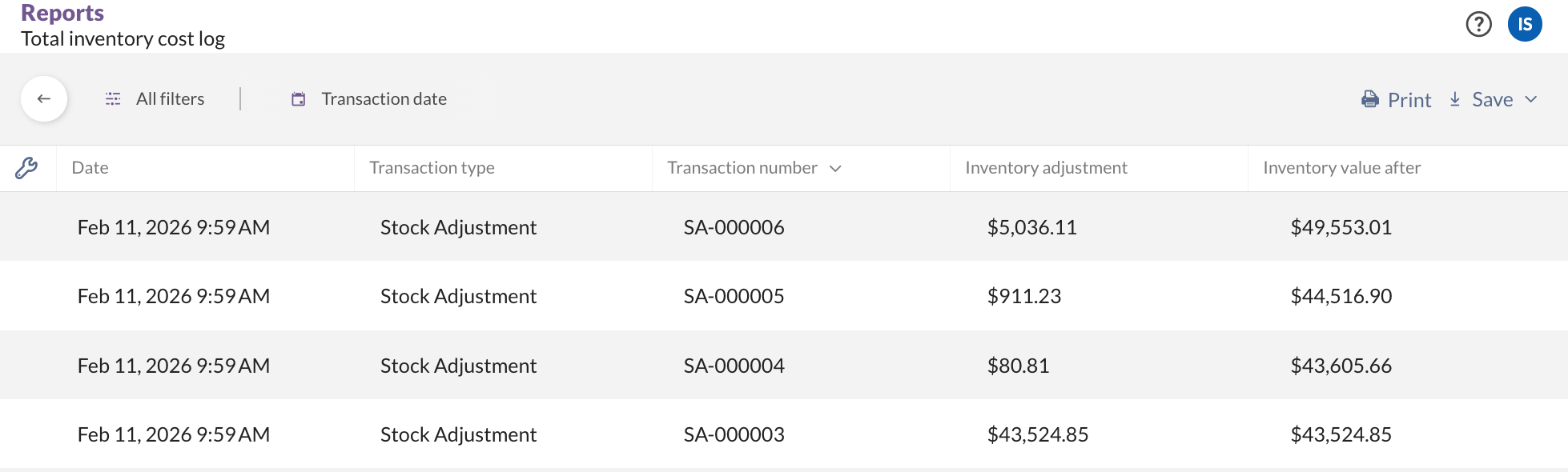Click the Transaction type column header
The width and height of the screenshot is (1568, 472).
432,168
